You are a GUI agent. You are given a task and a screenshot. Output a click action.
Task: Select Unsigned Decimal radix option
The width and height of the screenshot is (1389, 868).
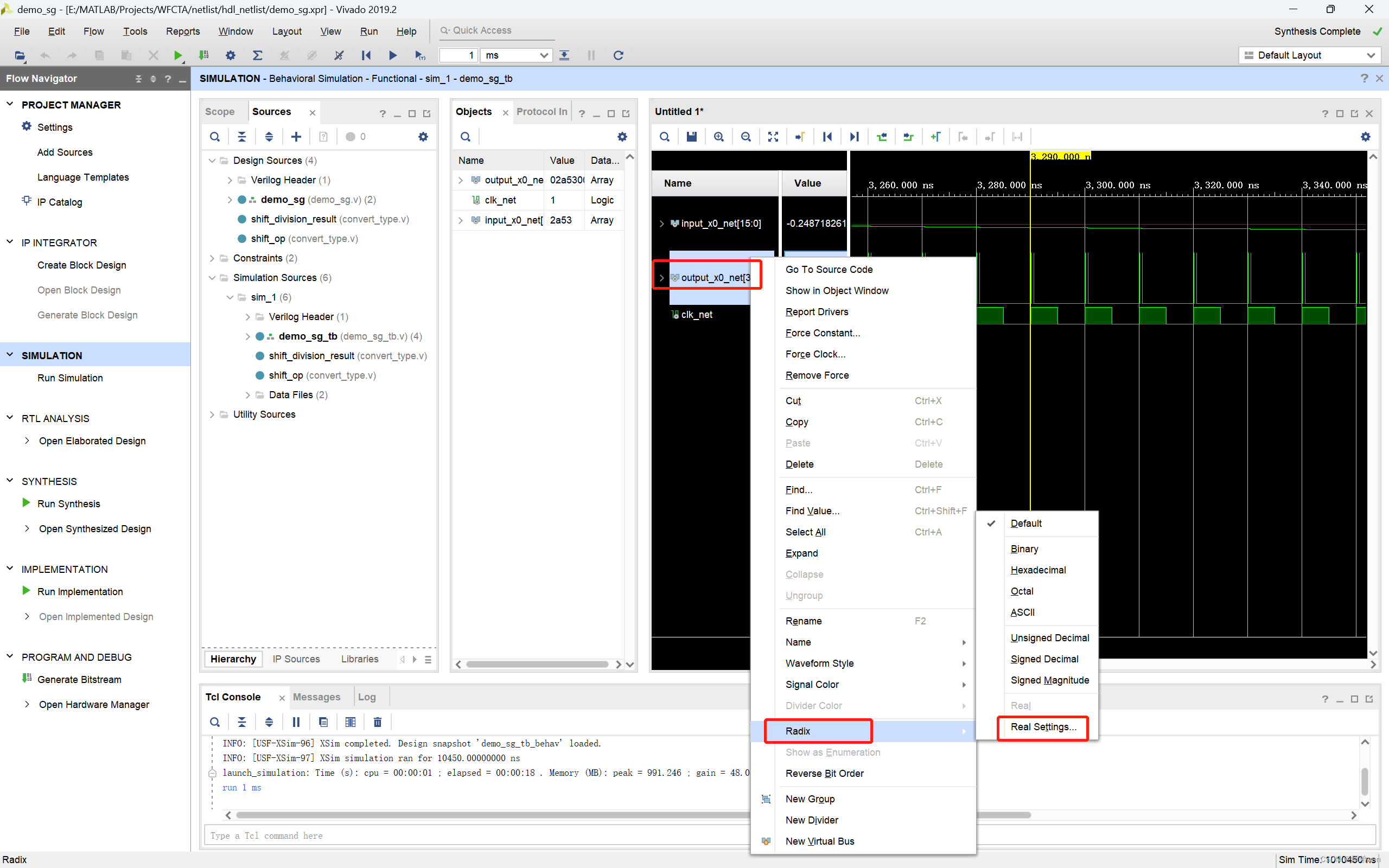[x=1049, y=637]
